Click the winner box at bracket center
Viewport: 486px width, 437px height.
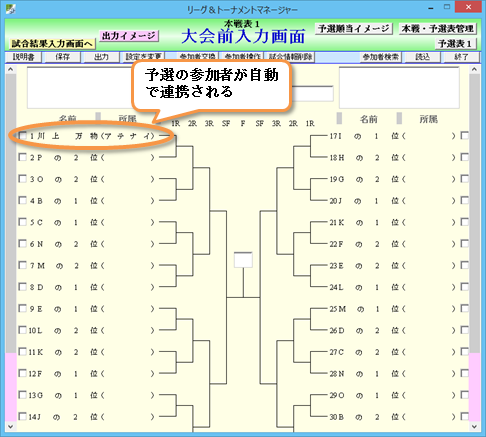(243, 260)
